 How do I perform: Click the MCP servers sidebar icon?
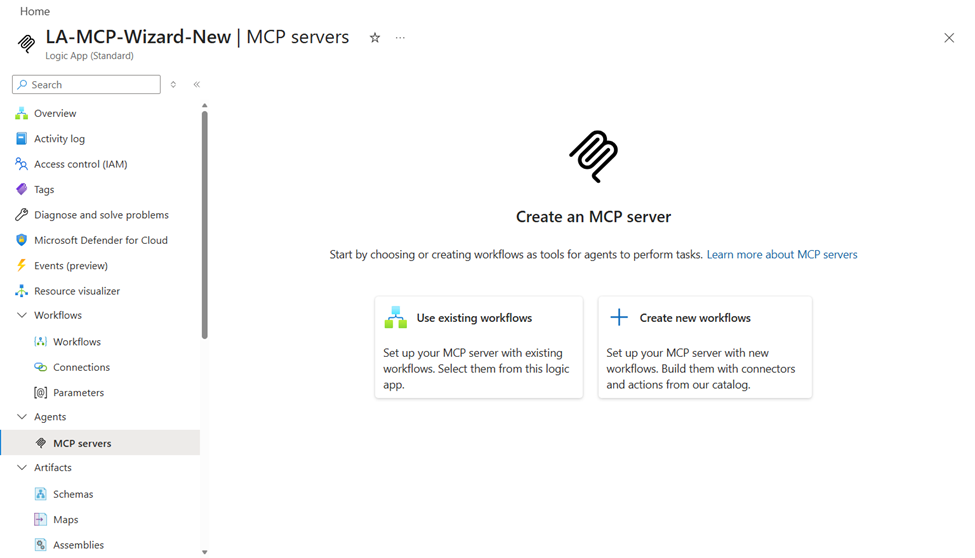(40, 443)
